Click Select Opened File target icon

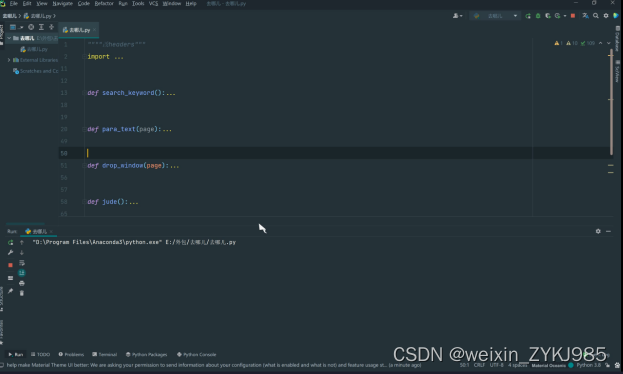(x=31, y=27)
